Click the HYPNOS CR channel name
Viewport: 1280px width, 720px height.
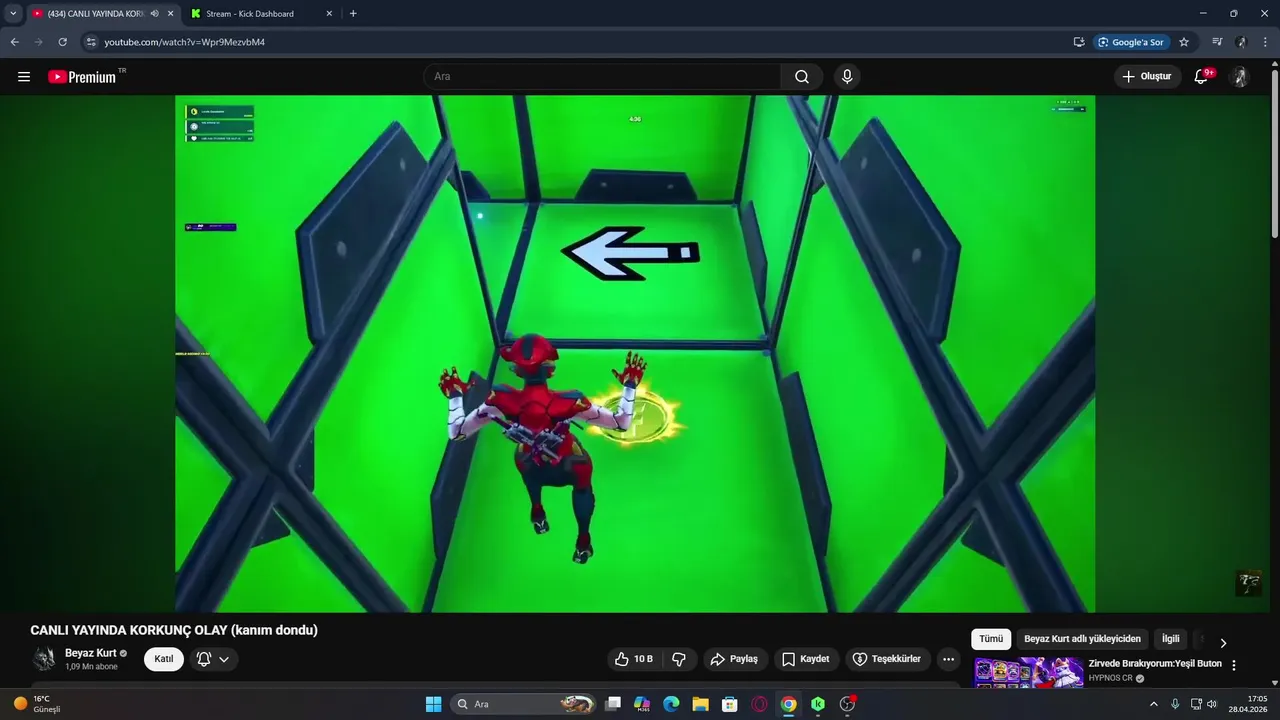(1110, 678)
